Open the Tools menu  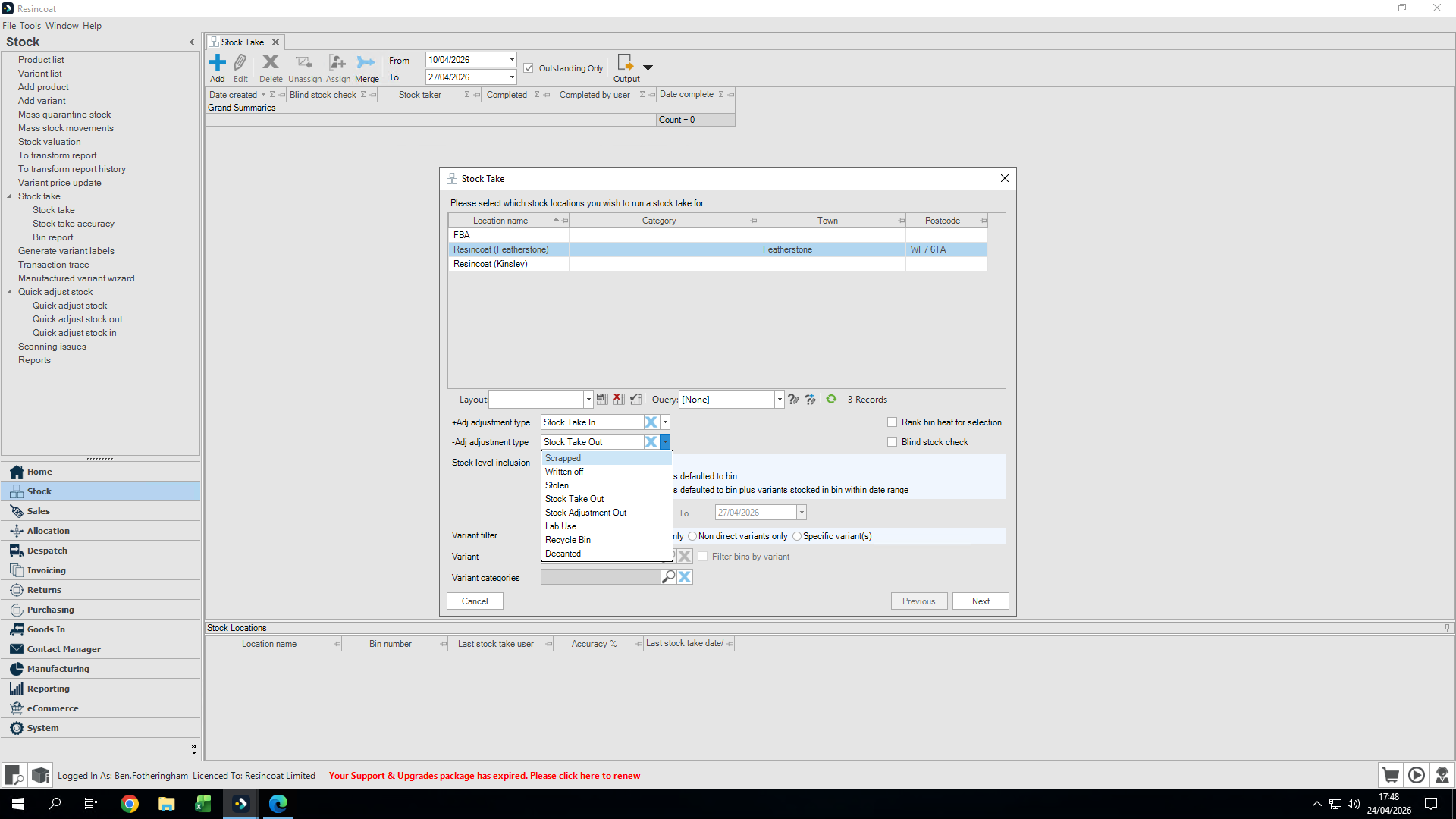30,26
